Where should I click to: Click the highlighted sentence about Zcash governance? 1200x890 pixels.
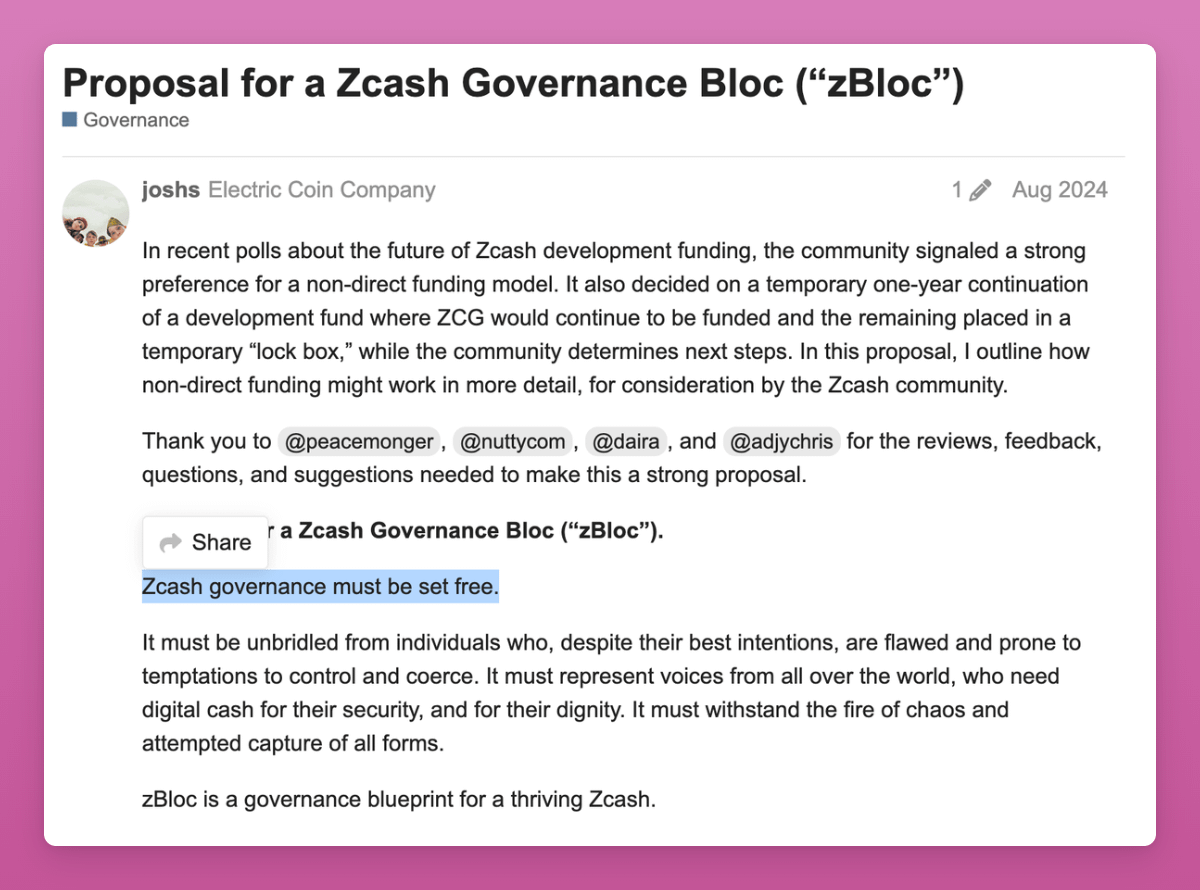coord(320,587)
